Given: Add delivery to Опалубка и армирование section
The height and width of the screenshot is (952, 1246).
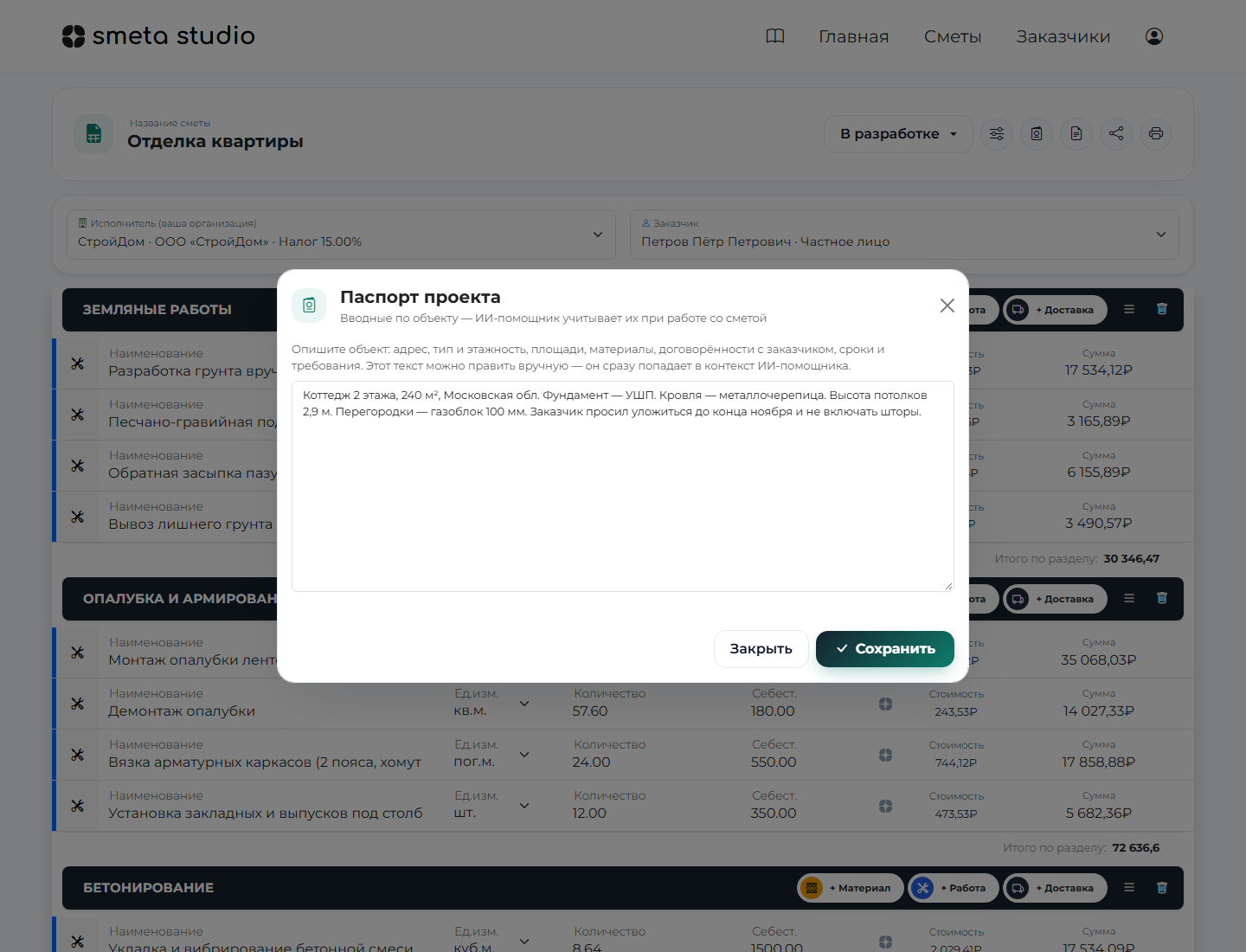Looking at the screenshot, I should pyautogui.click(x=1056, y=599).
